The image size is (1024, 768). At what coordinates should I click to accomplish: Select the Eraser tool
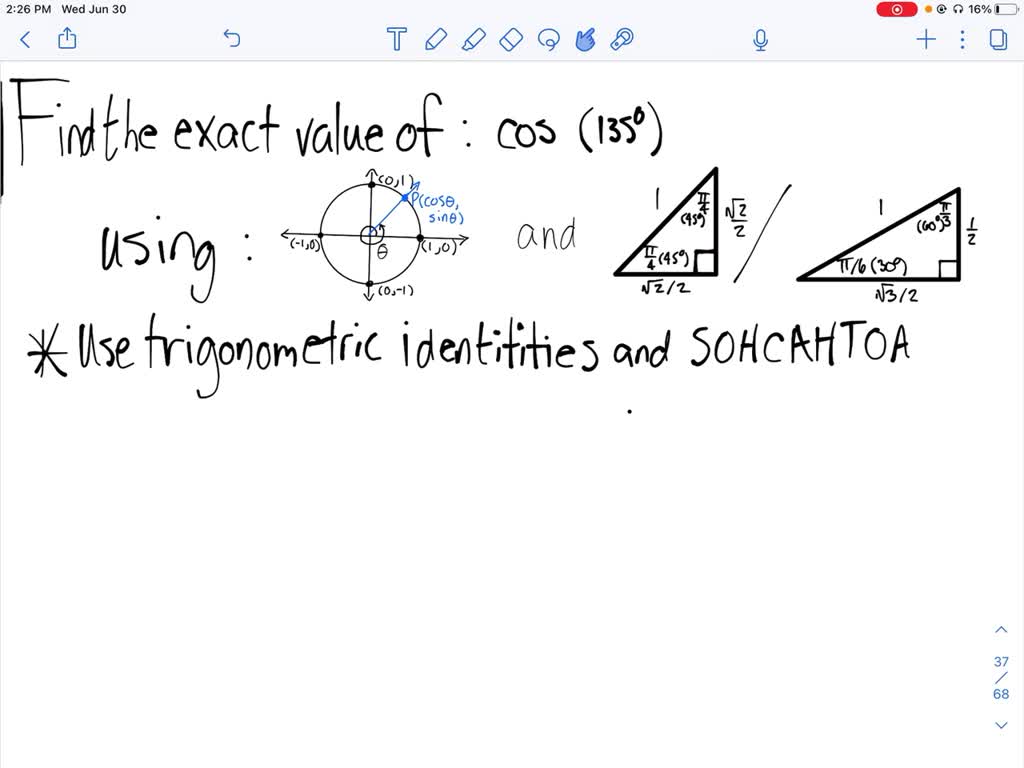512,40
